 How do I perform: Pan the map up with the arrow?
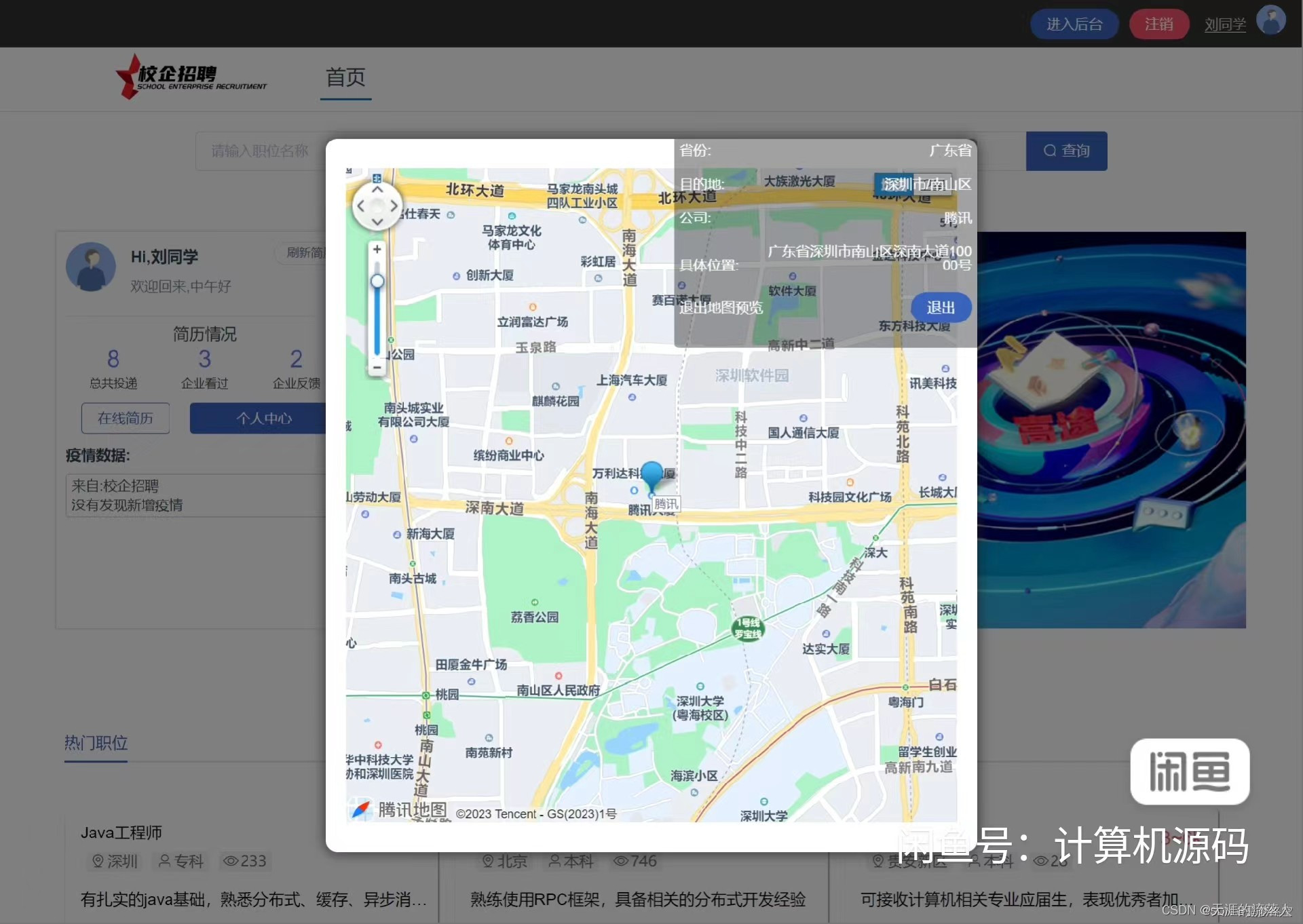377,190
